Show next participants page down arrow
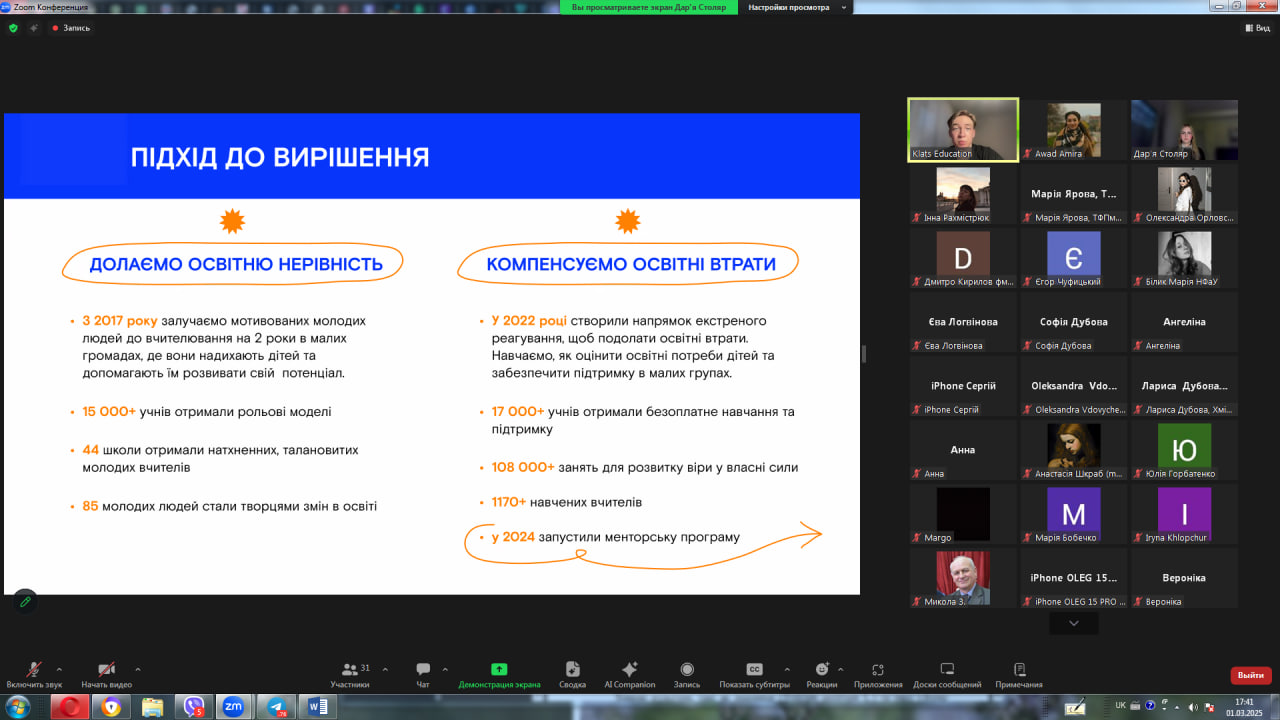 click(x=1074, y=623)
